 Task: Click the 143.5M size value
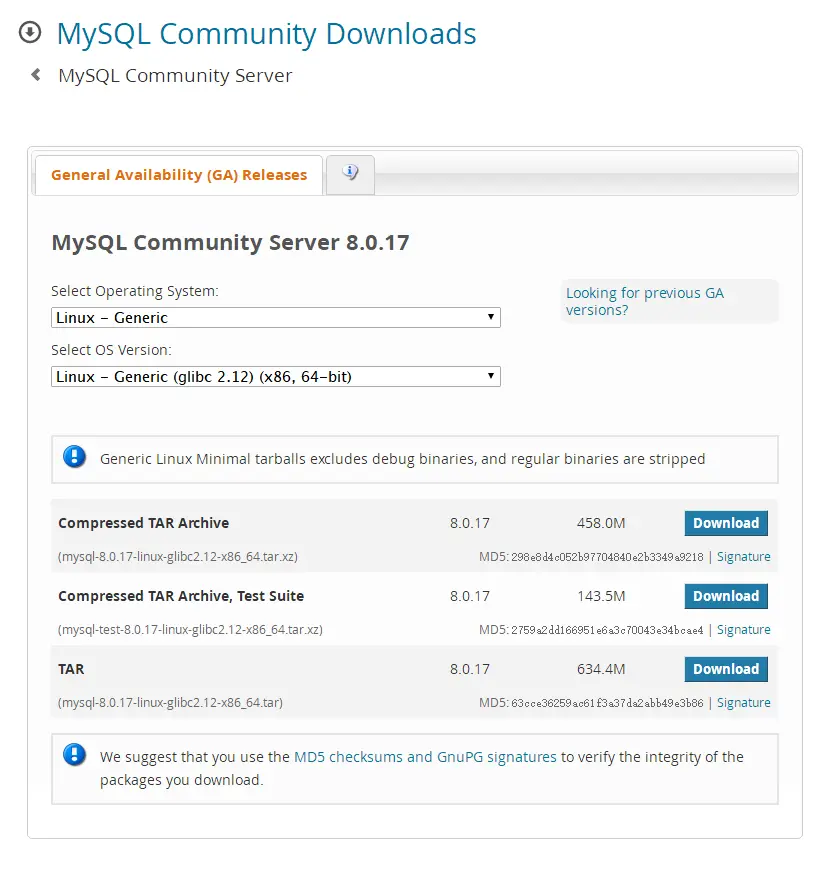(601, 596)
